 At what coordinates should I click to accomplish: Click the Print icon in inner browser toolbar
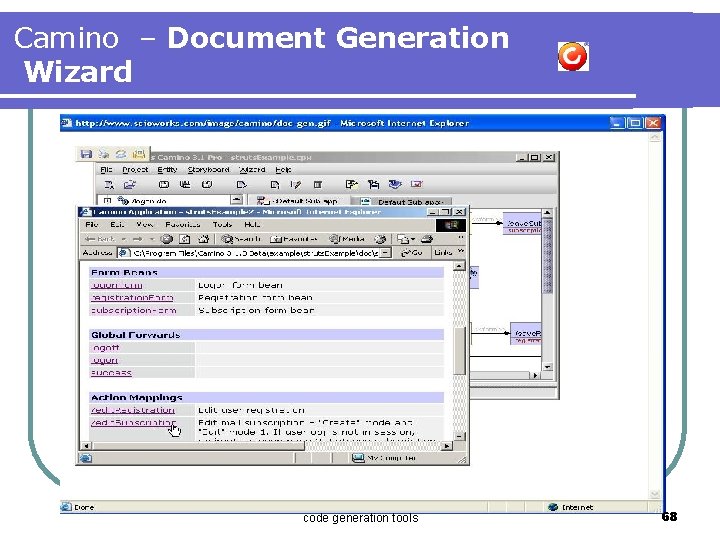pyautogui.click(x=427, y=239)
